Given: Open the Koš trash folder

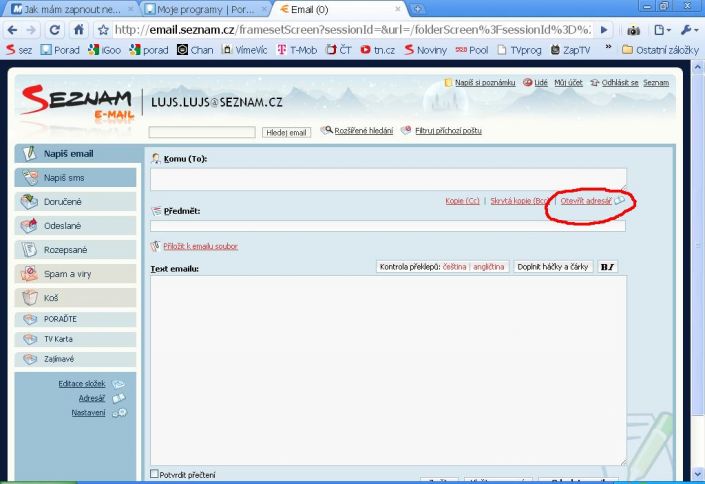Looking at the screenshot, I should point(76,298).
